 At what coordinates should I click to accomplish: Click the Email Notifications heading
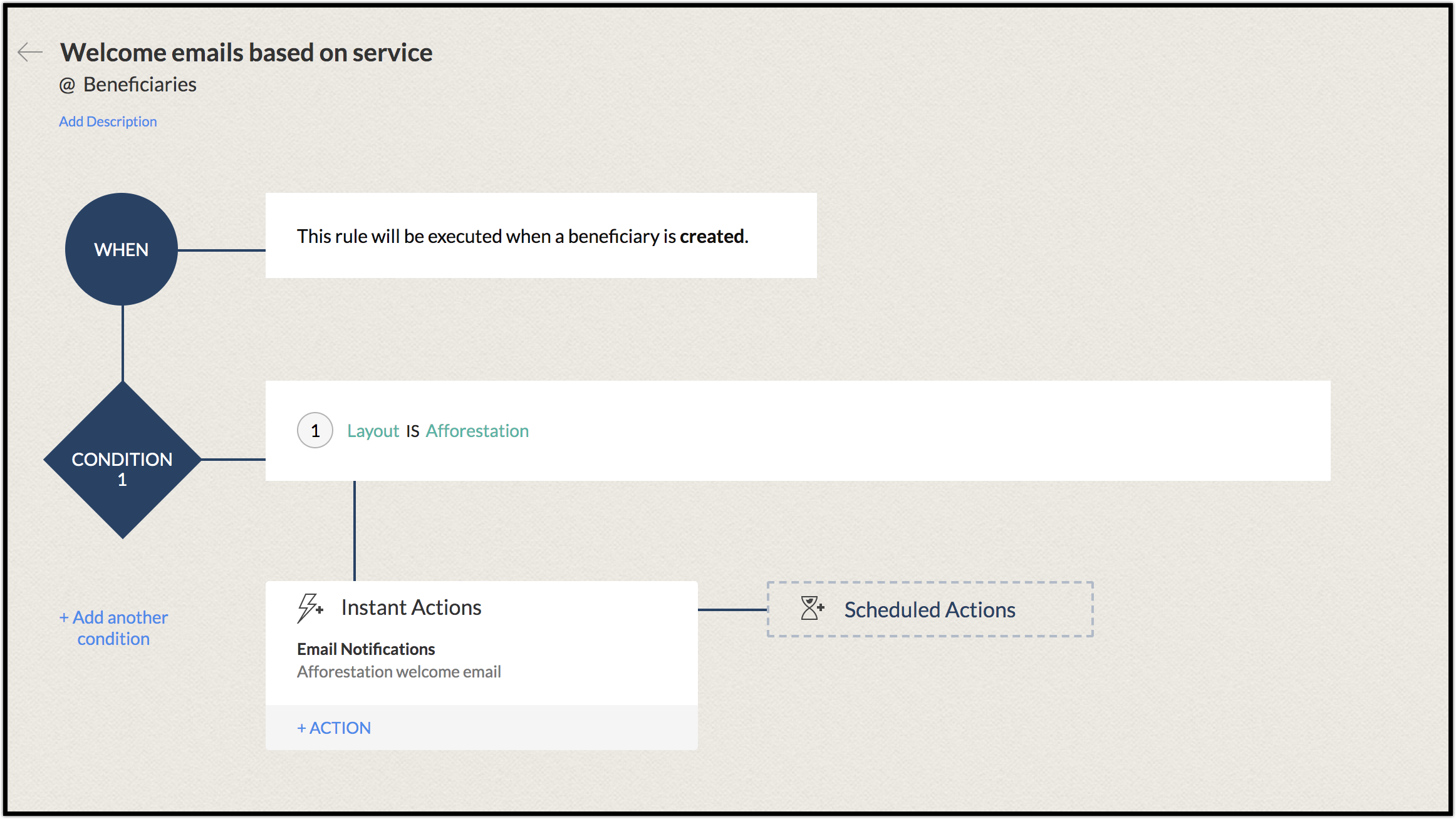coord(366,649)
